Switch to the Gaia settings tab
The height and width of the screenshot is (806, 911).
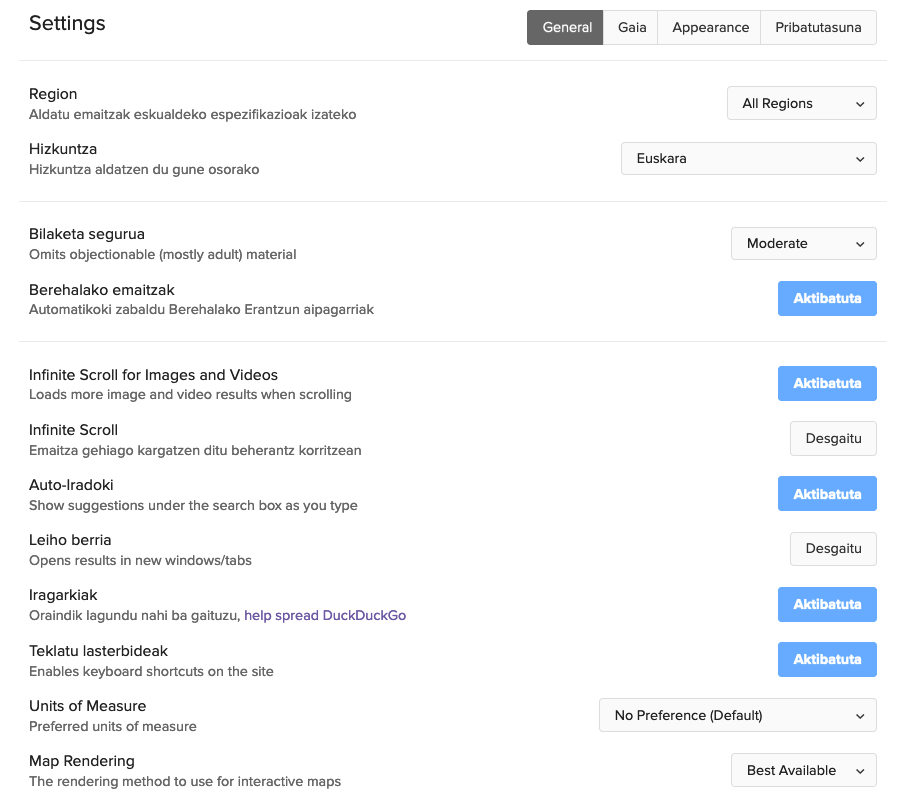[x=632, y=28]
